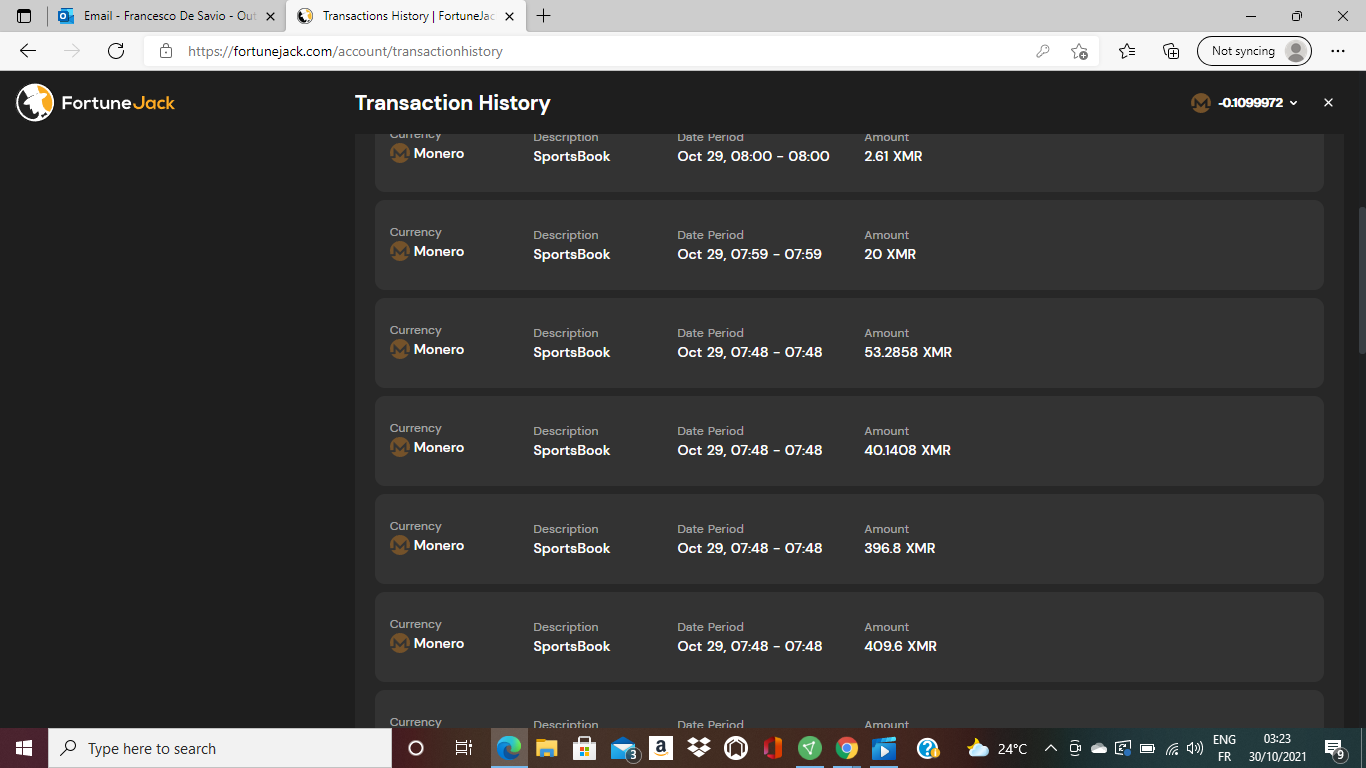Open browser Collections
1366x768 pixels.
pos(1171,51)
